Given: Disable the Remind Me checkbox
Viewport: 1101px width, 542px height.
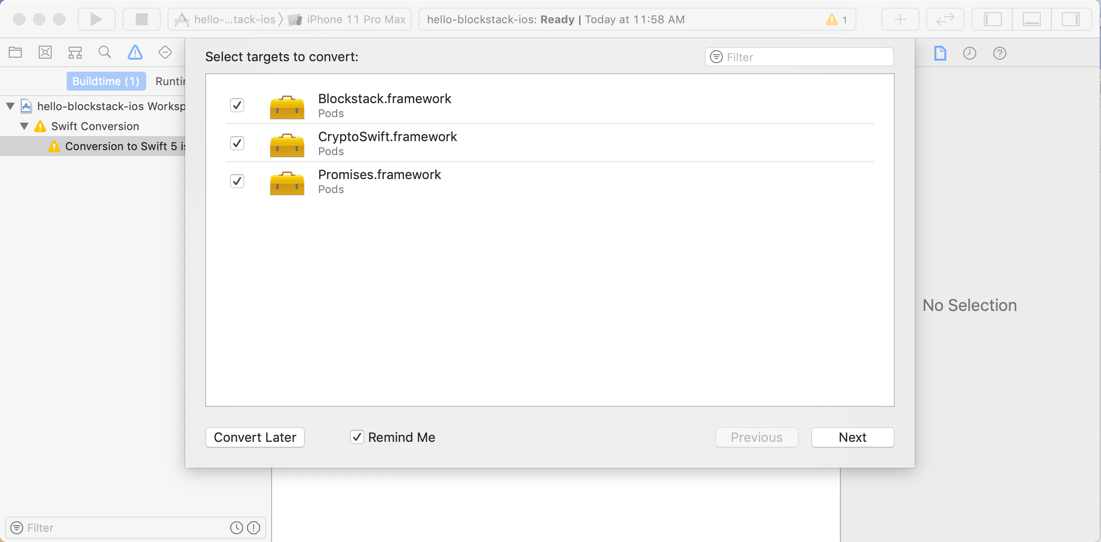Looking at the screenshot, I should (x=357, y=437).
